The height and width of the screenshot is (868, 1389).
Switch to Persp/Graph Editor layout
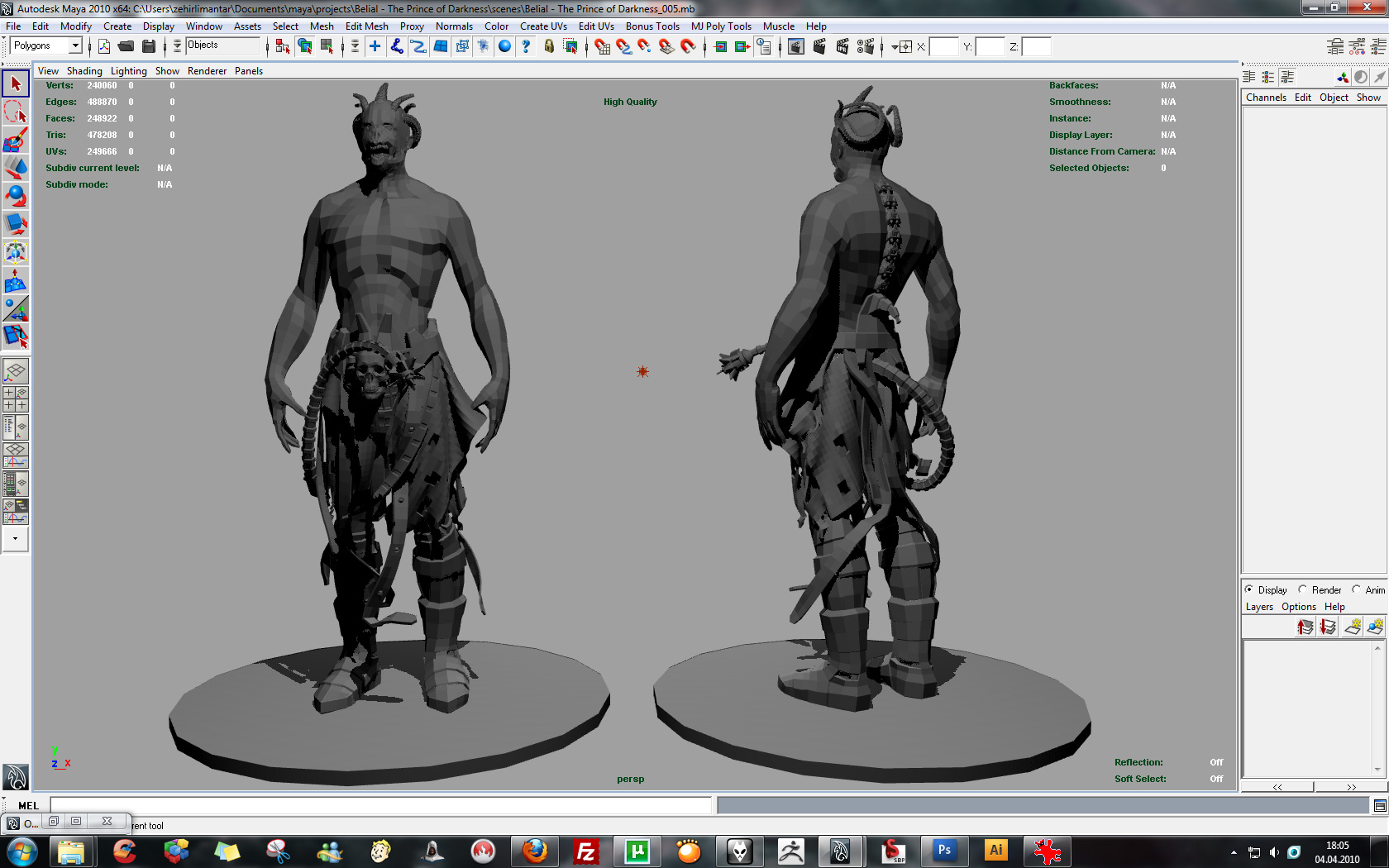click(x=16, y=455)
